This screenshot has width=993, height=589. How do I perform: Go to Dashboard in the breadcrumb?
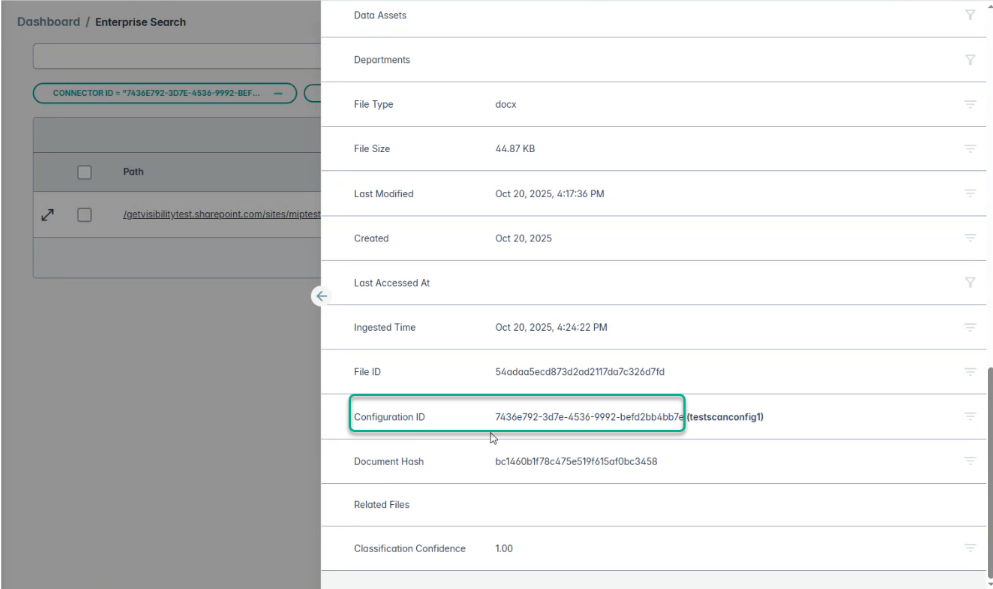click(48, 22)
